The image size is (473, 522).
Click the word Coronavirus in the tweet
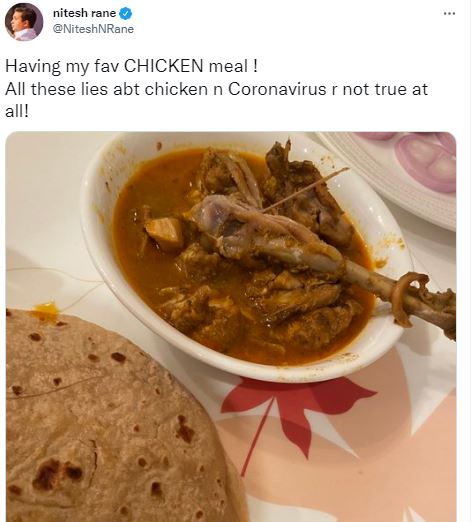[277, 89]
